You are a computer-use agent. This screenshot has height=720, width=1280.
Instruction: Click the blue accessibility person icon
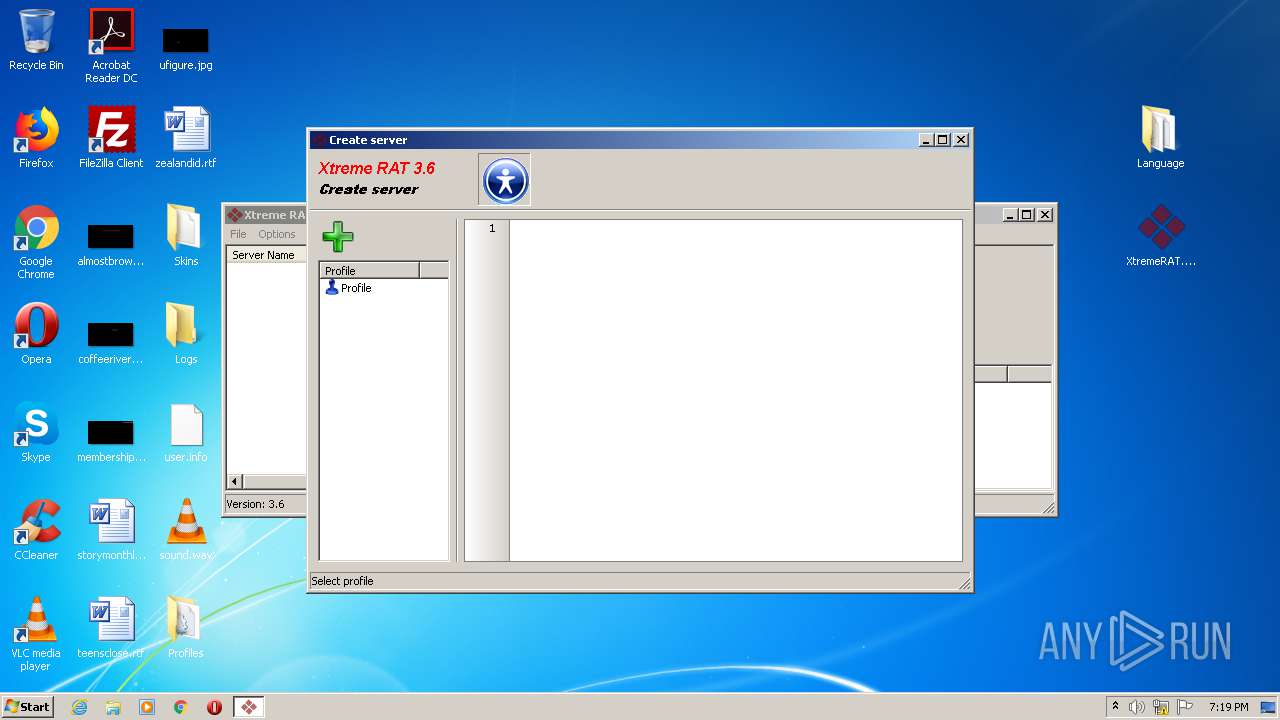(x=505, y=181)
